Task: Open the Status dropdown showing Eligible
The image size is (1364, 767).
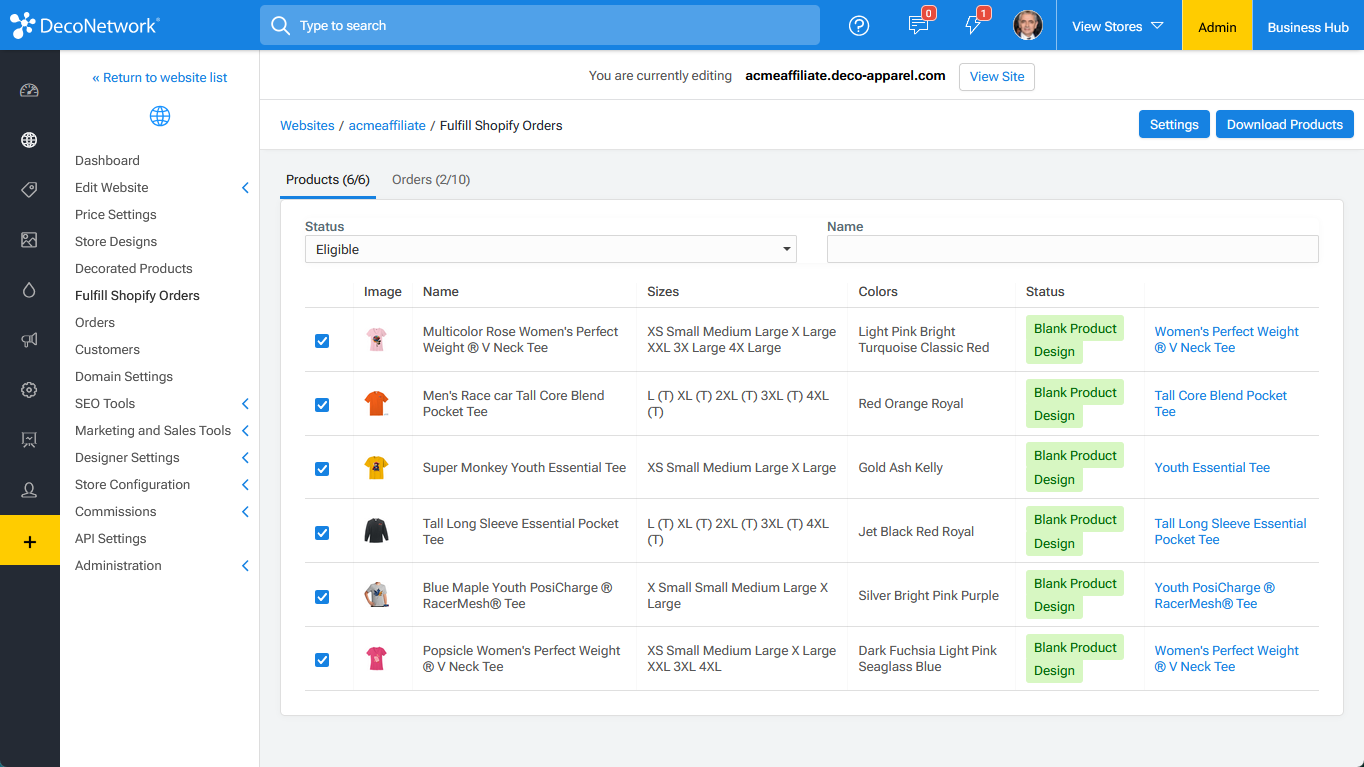Action: click(x=550, y=248)
